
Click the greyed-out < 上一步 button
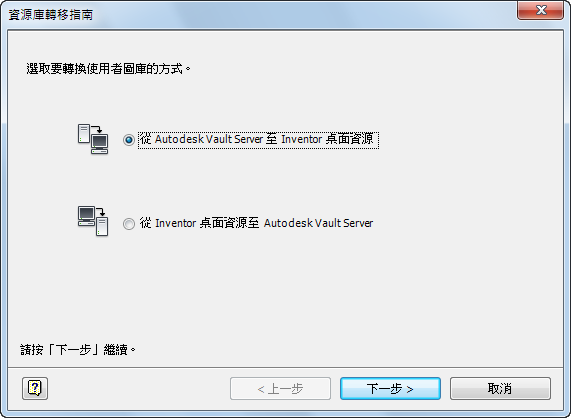(x=280, y=389)
